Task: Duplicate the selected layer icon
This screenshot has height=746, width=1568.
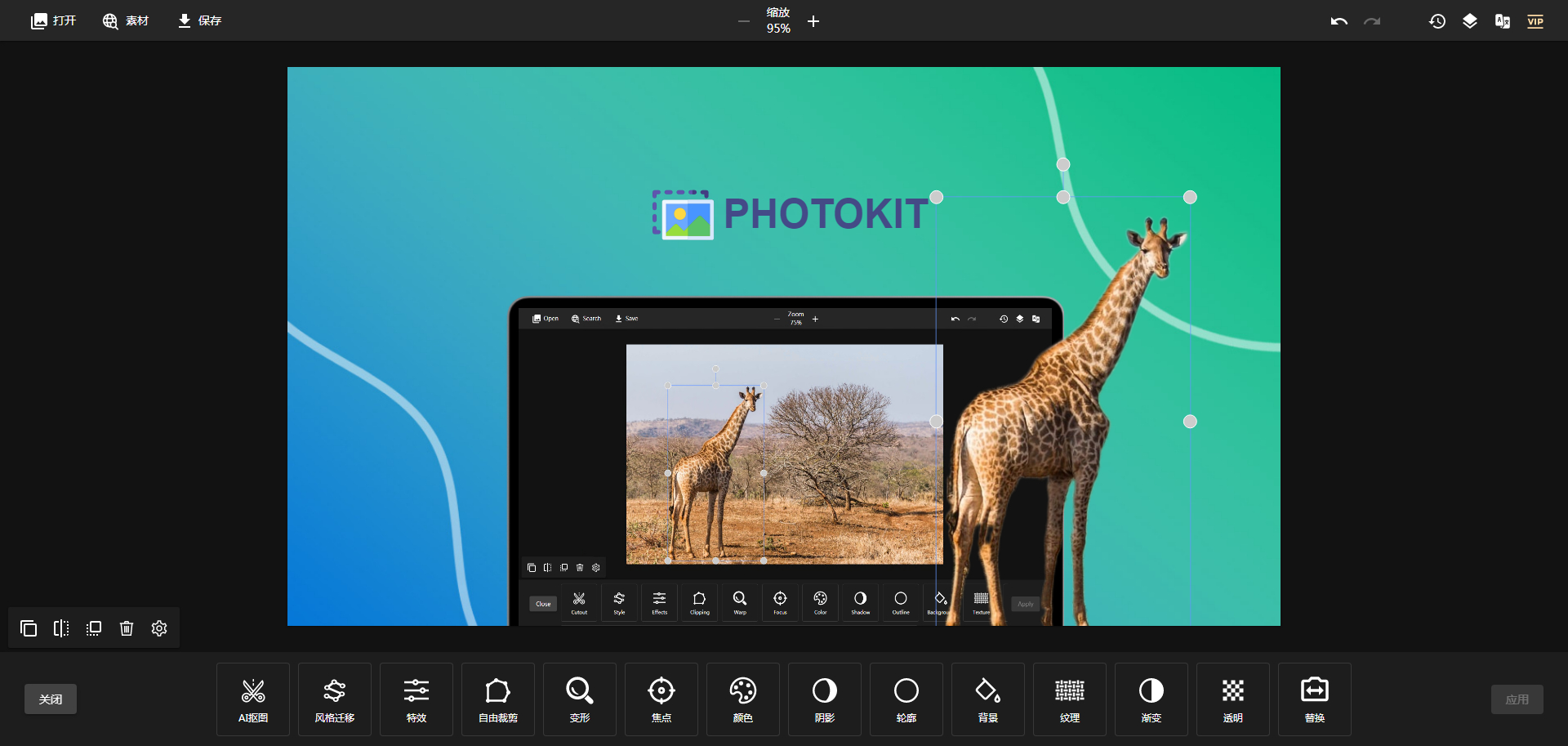Action: [29, 628]
